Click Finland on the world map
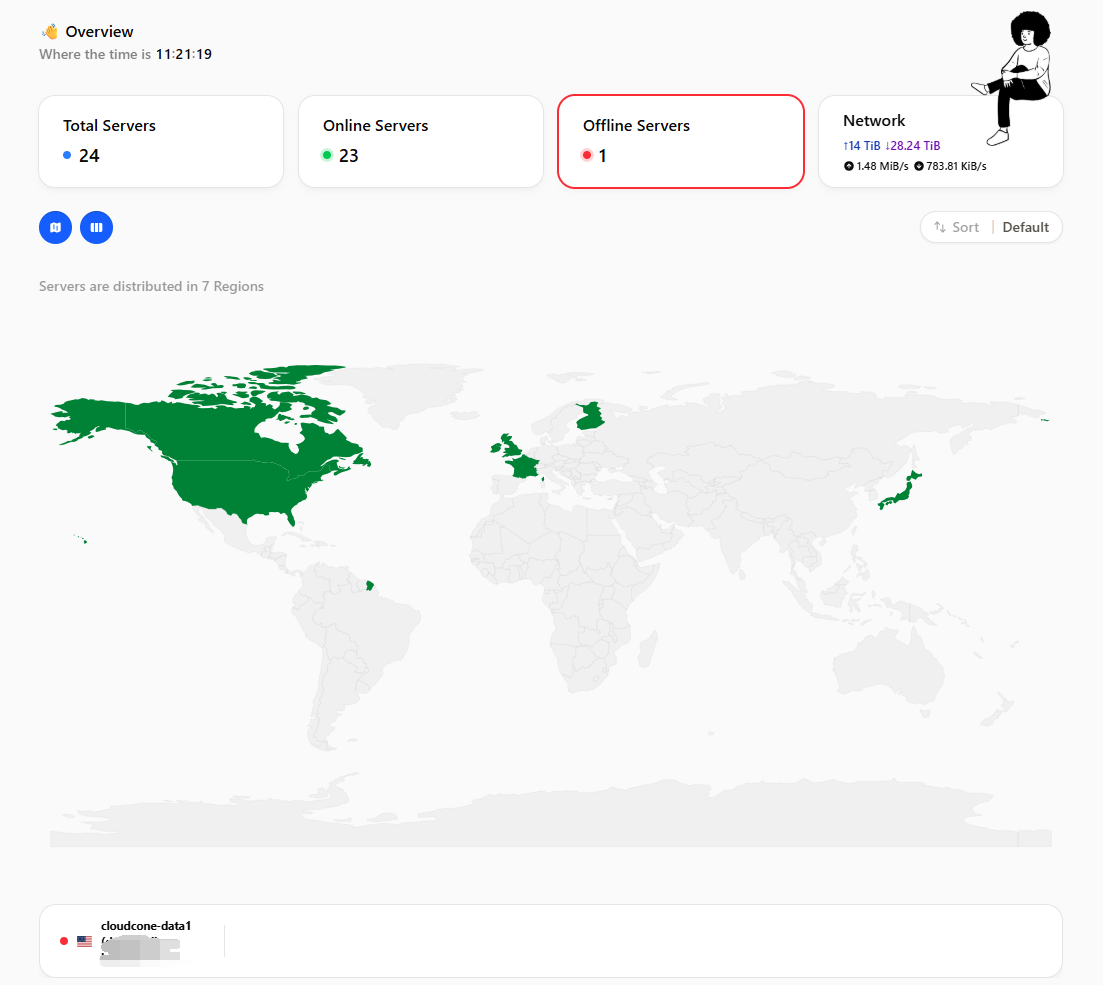Viewport: 1103px width, 985px height. point(589,416)
